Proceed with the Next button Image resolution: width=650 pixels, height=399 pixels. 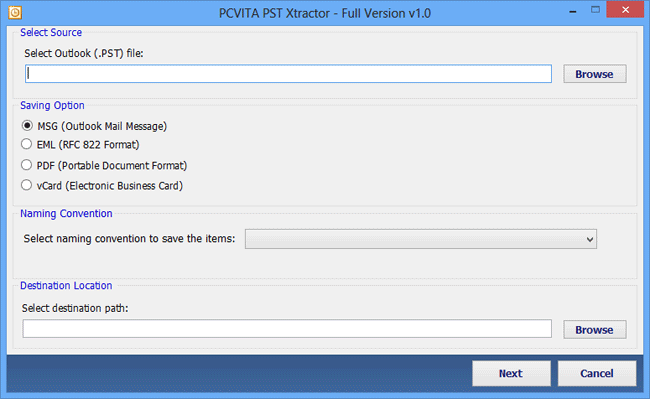pyautogui.click(x=511, y=373)
